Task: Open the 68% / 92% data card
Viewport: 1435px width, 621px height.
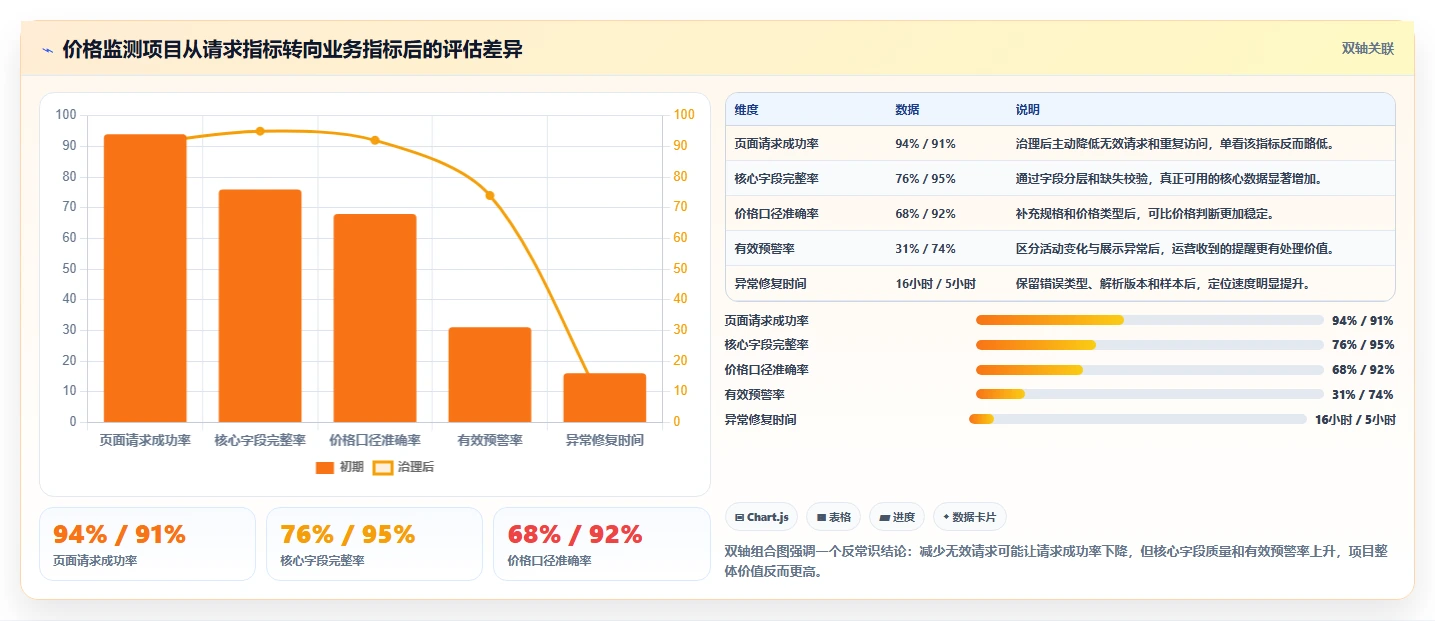Action: pyautogui.click(x=601, y=544)
